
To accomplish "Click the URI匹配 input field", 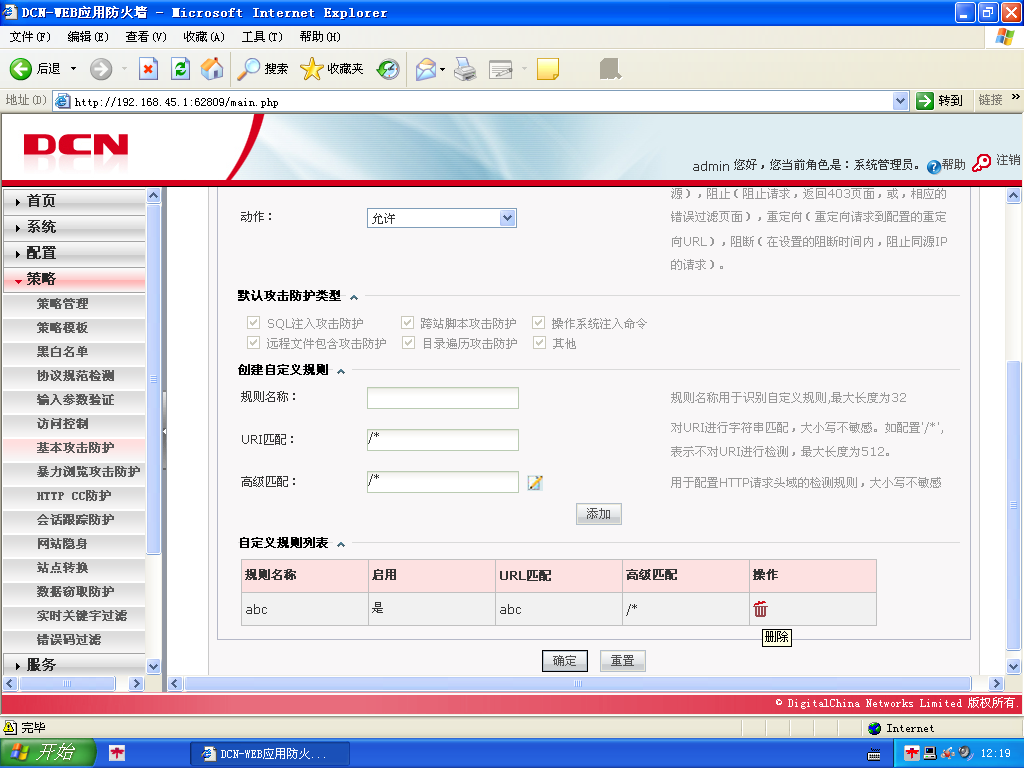I will click(443, 440).
